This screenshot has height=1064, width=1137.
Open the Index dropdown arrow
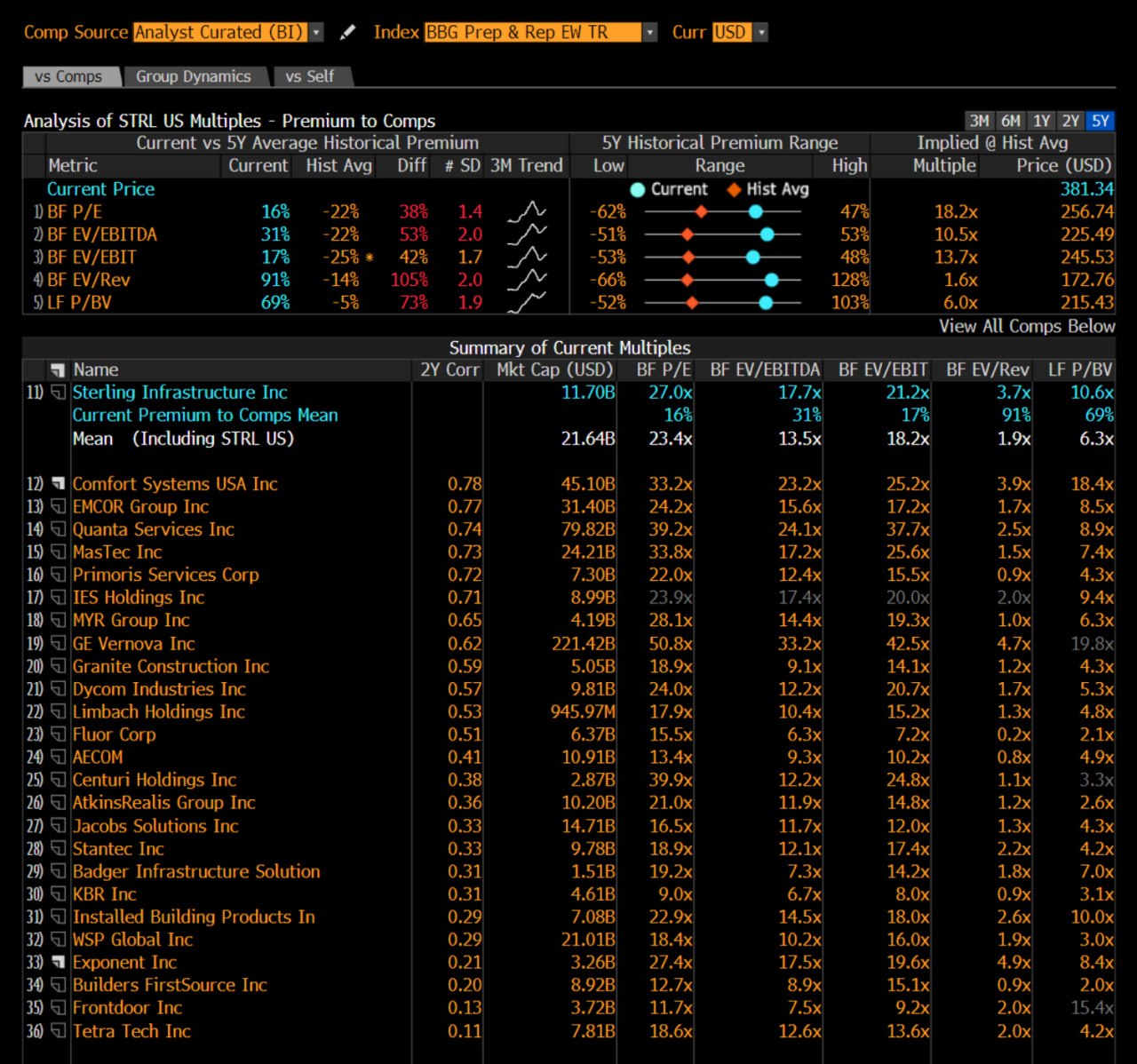pyautogui.click(x=652, y=31)
